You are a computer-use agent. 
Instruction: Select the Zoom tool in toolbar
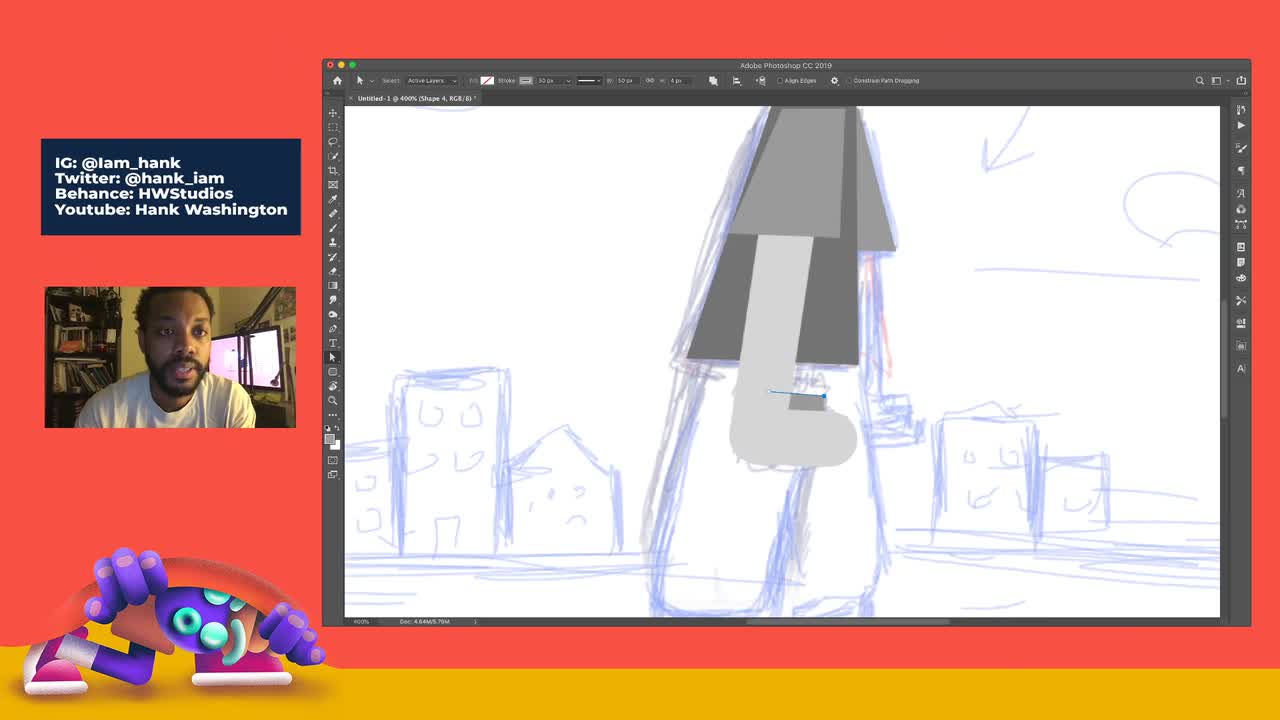[333, 400]
